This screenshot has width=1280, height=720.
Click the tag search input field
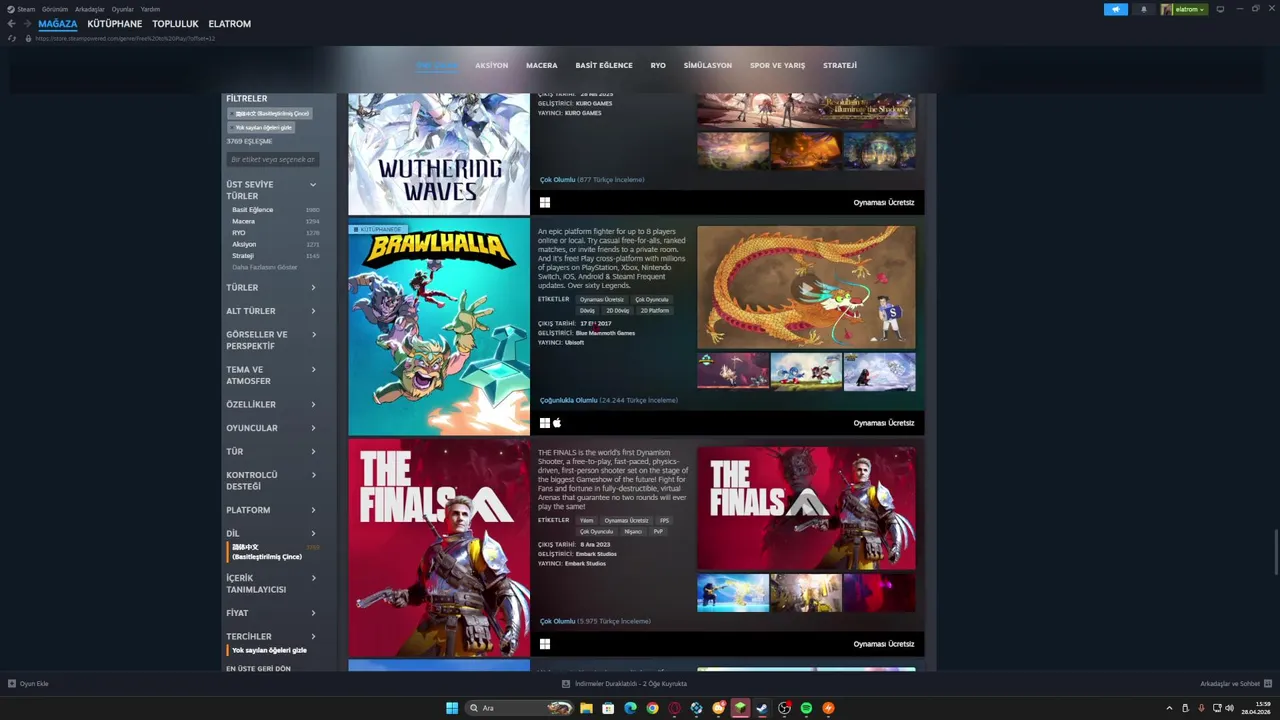click(x=273, y=159)
